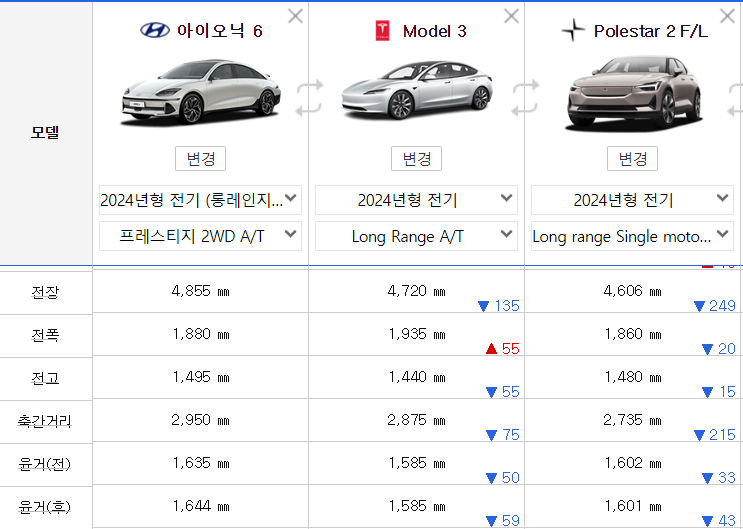Click the 아이오닉 6 car image
Viewport: 743px width, 529px height.
[x=201, y=93]
